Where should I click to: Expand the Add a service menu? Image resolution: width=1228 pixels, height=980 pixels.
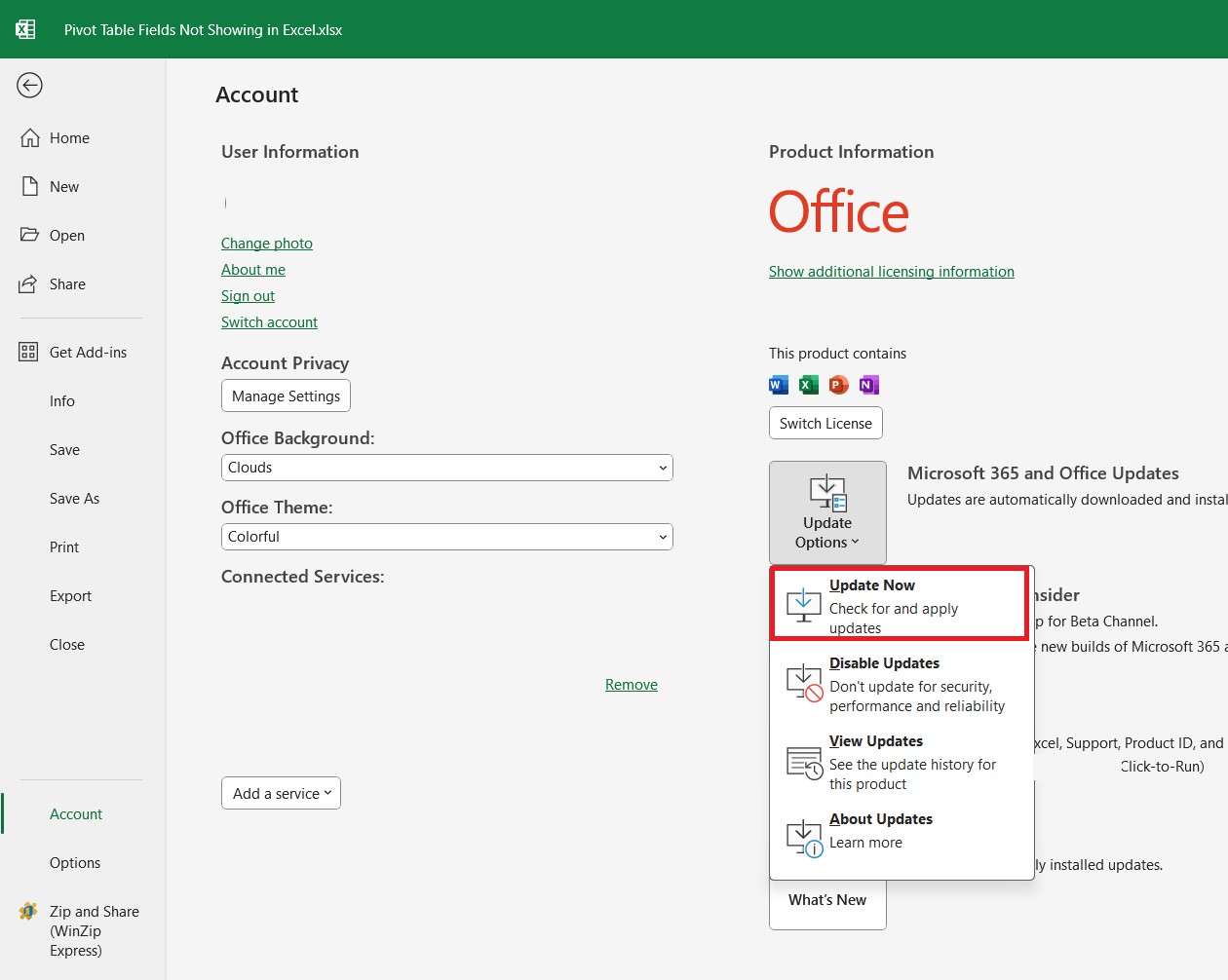(281, 793)
